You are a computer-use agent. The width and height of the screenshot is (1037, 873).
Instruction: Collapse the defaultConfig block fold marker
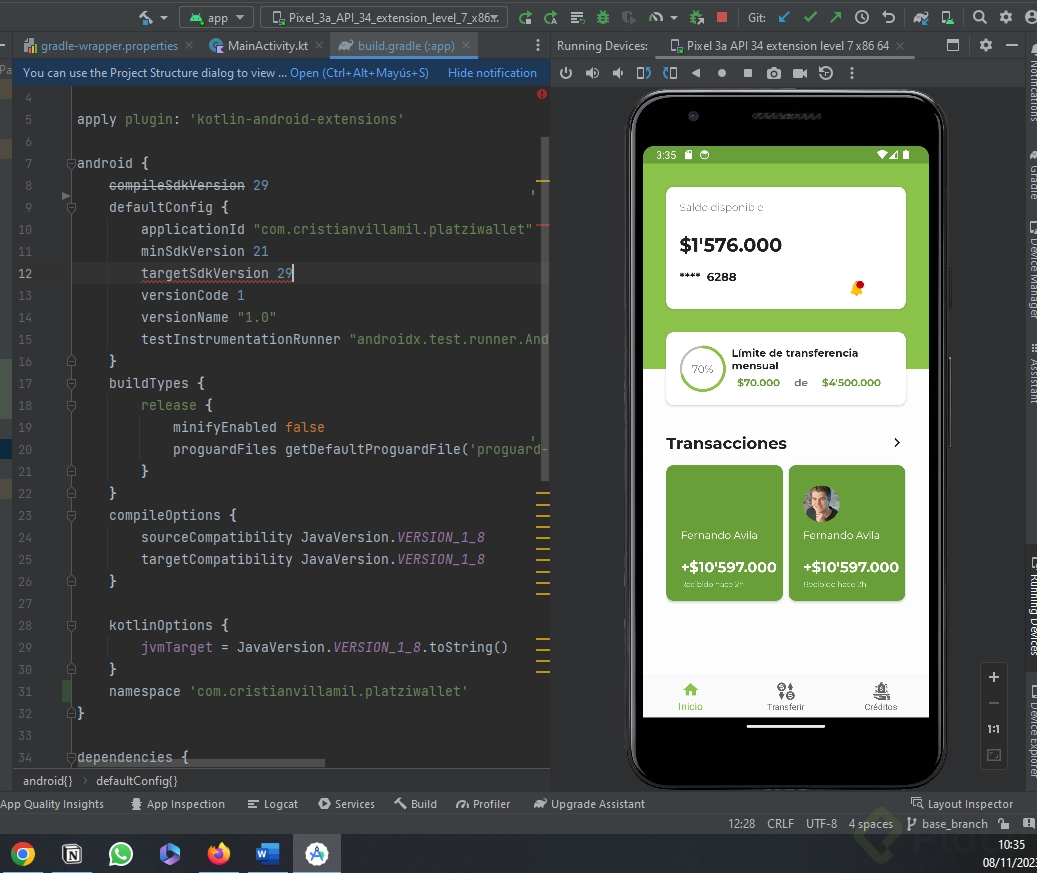(71, 207)
